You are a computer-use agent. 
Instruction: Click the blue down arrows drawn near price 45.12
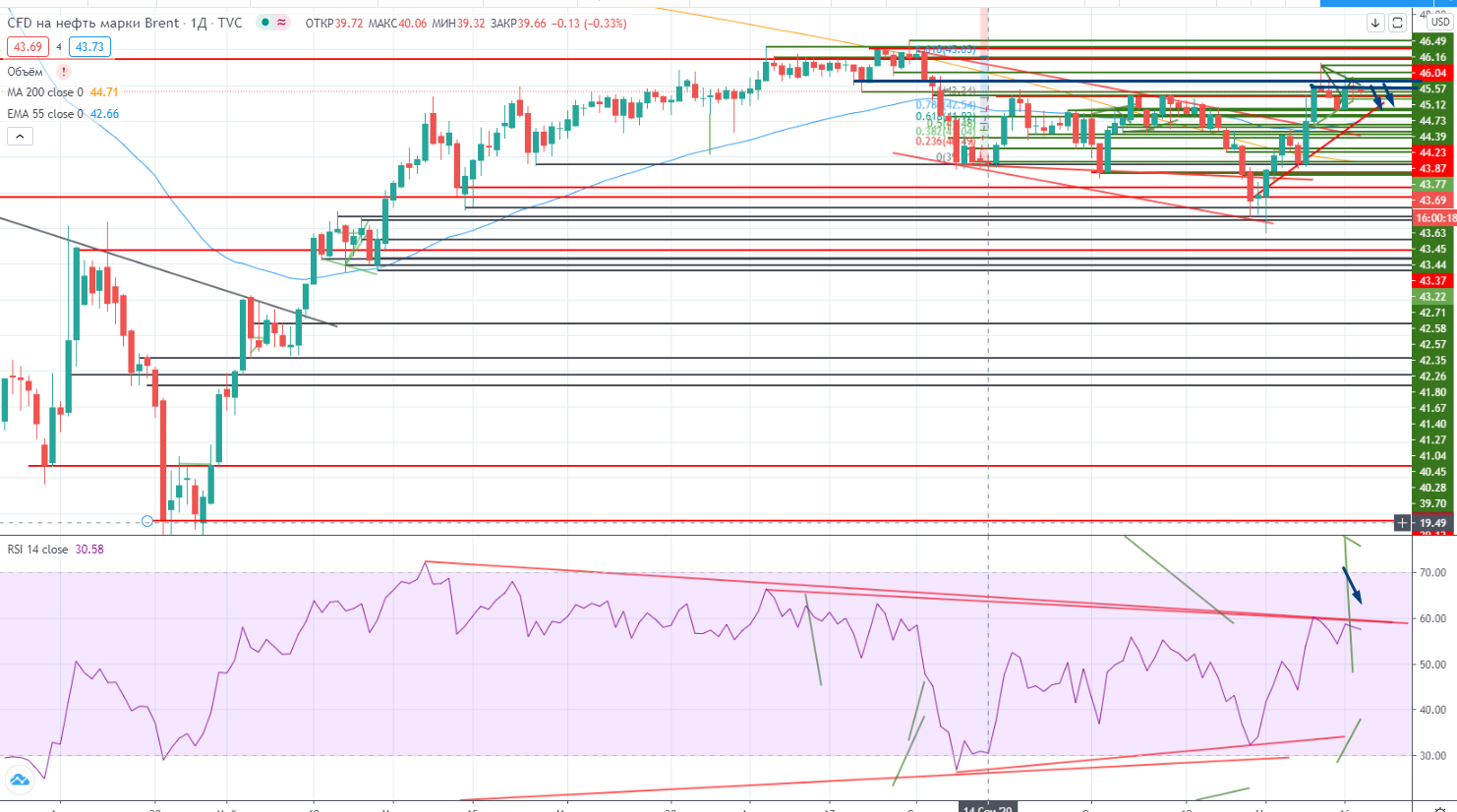point(1383,96)
